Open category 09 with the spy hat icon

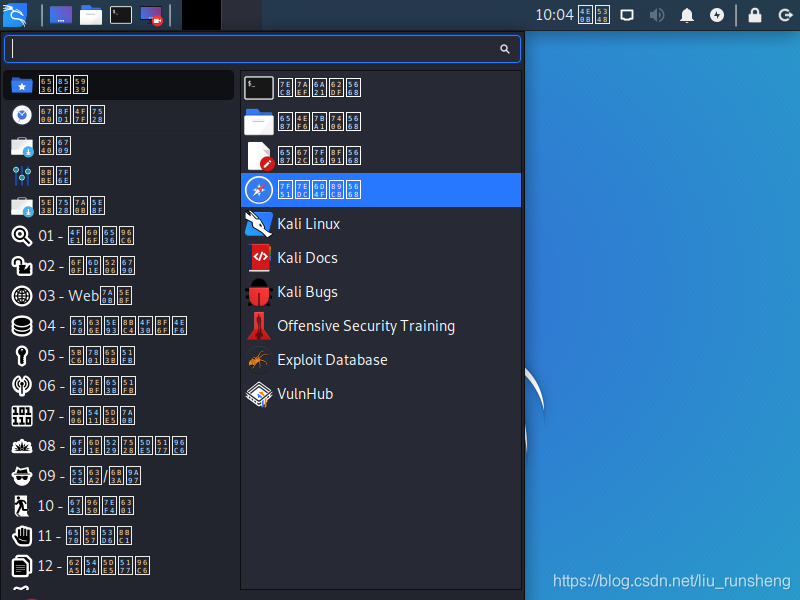(118, 476)
